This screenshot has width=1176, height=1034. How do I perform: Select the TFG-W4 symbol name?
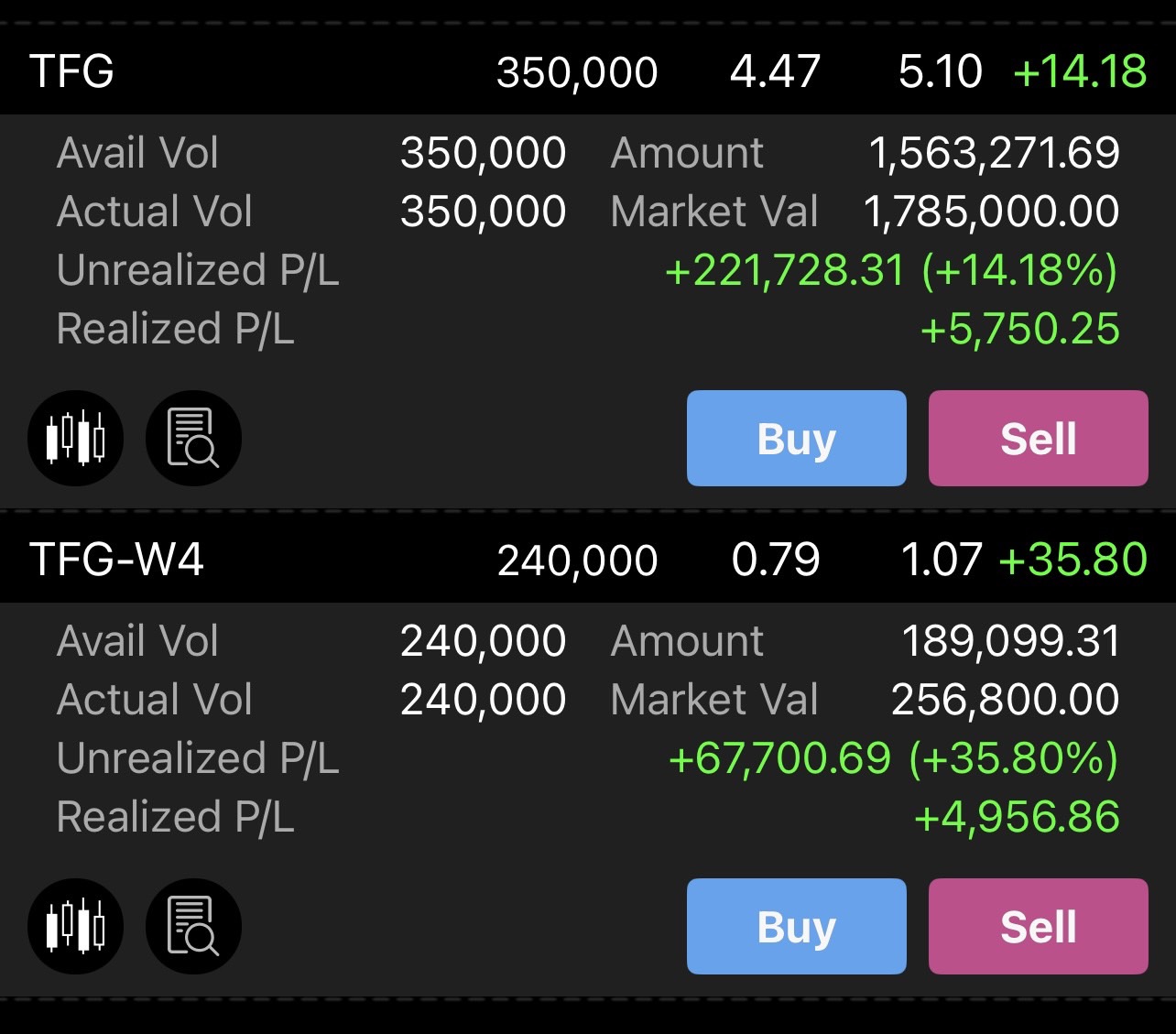pos(116,560)
